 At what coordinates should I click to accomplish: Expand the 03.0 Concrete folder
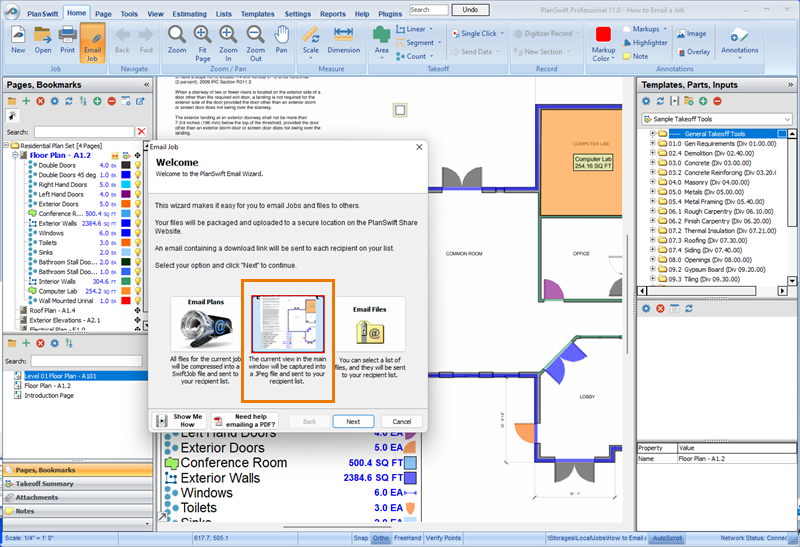point(653,163)
